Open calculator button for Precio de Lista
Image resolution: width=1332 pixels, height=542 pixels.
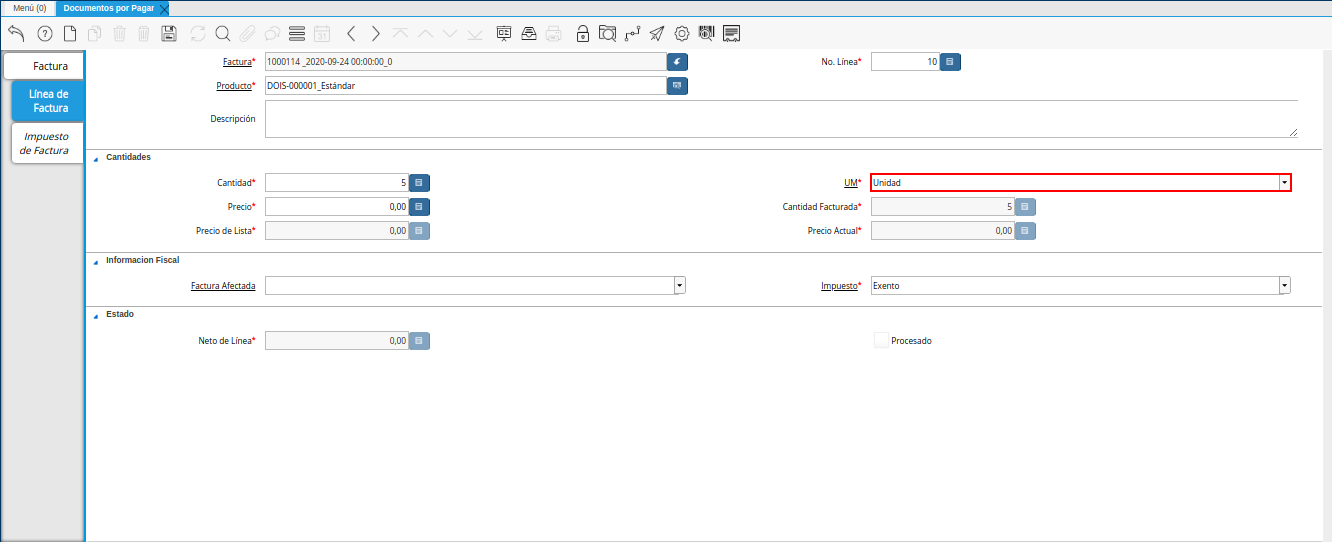[x=419, y=231]
